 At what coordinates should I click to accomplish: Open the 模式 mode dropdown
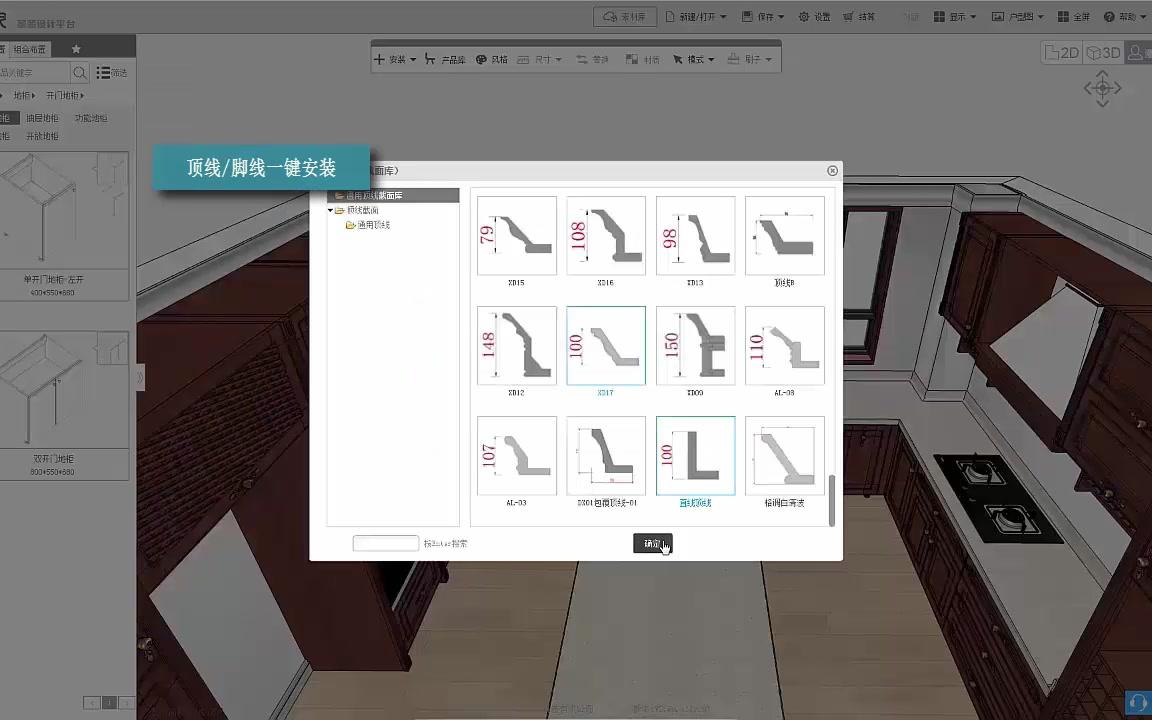coord(695,59)
